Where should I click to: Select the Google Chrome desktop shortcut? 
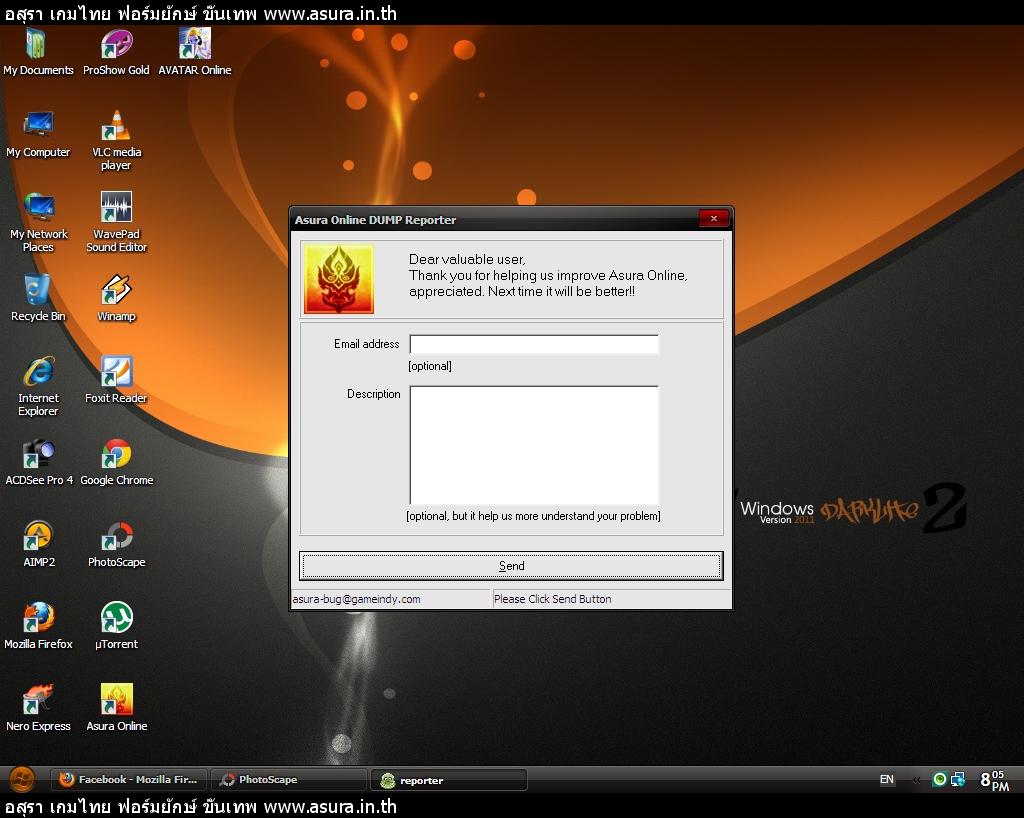click(x=117, y=462)
